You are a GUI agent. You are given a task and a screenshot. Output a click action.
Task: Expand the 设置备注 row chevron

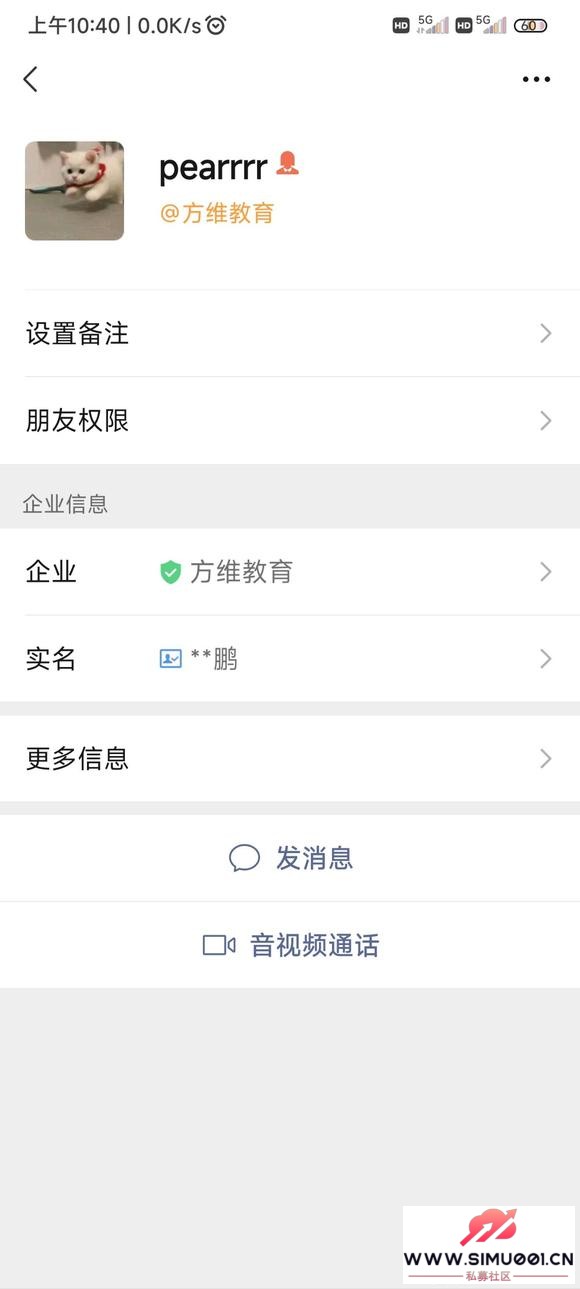(546, 334)
